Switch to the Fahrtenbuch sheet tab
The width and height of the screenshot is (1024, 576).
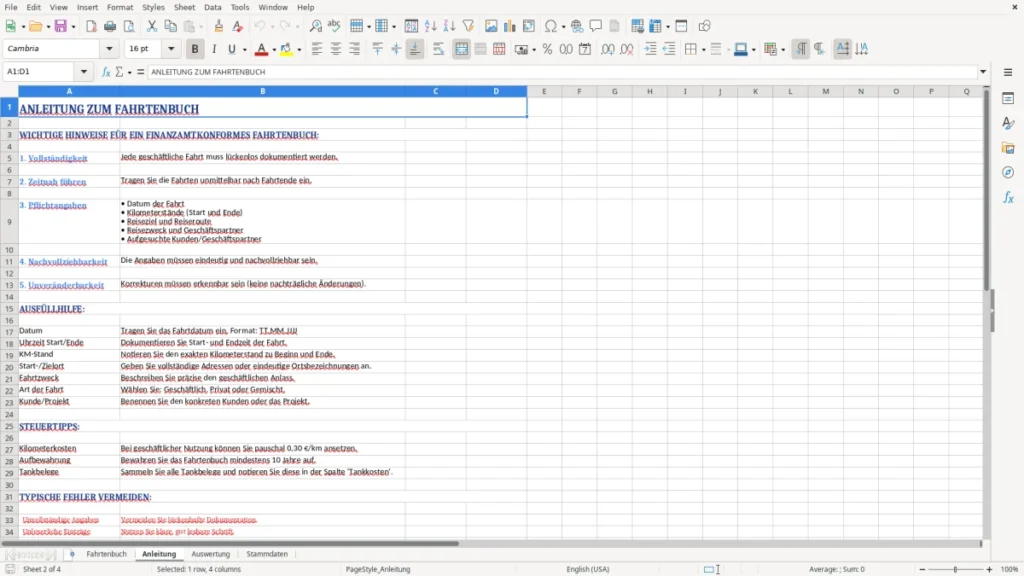106,554
